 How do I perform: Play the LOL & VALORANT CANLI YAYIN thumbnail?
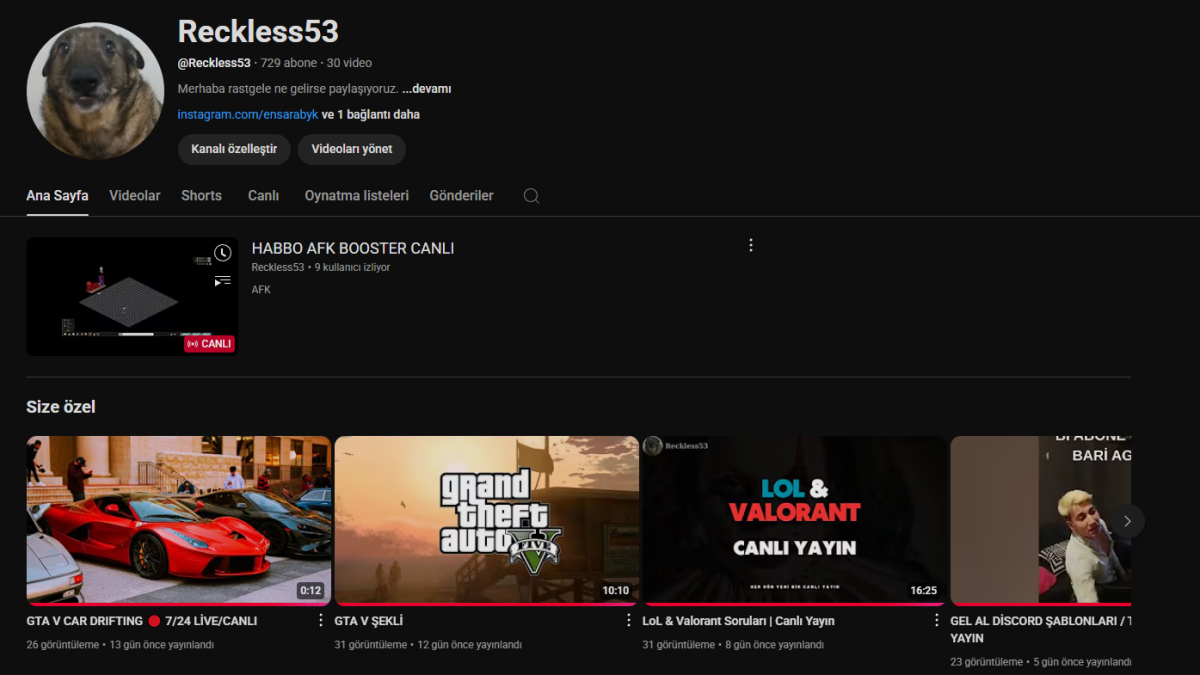[795, 521]
